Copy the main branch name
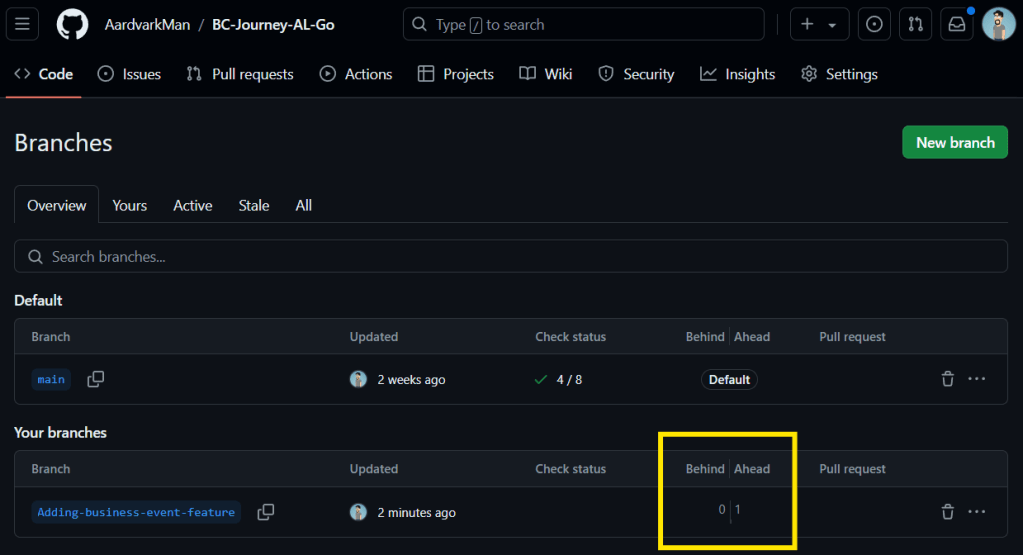The image size is (1023, 555). [x=96, y=379]
